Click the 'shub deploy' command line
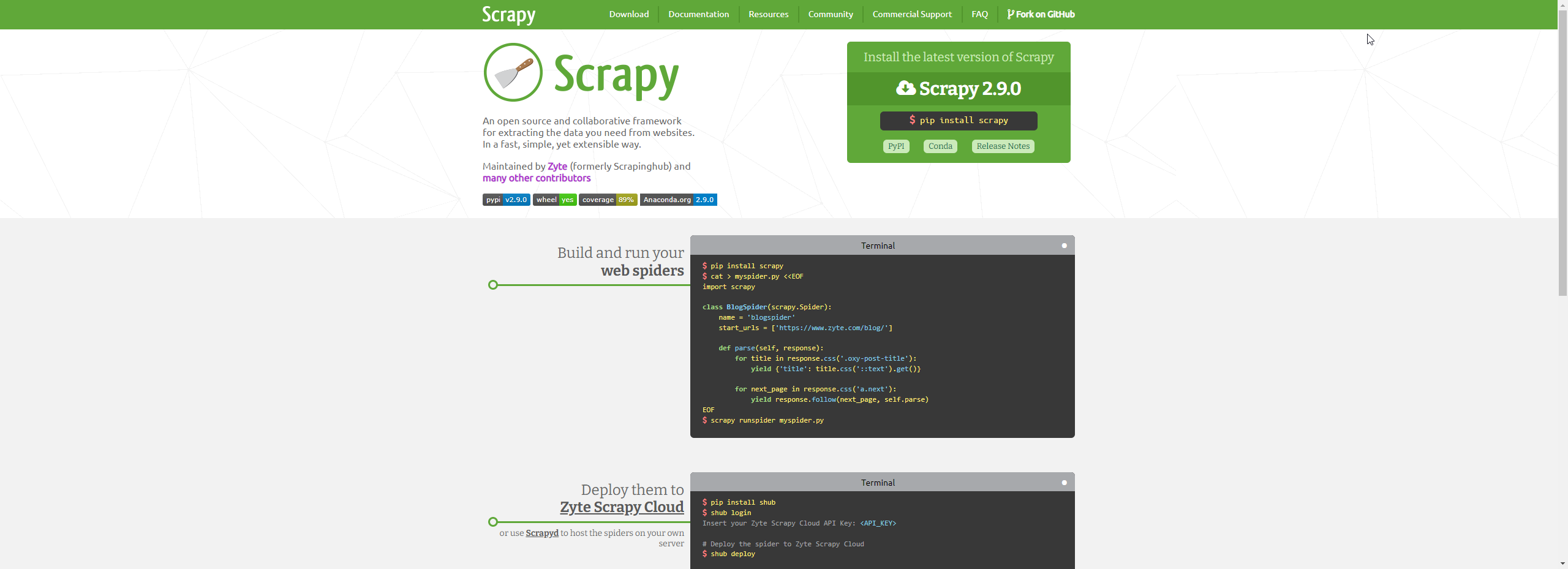1568x569 pixels. pos(729,554)
